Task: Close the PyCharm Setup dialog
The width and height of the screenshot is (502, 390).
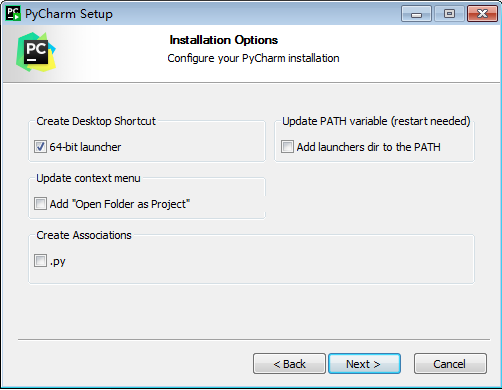Action: (x=482, y=14)
